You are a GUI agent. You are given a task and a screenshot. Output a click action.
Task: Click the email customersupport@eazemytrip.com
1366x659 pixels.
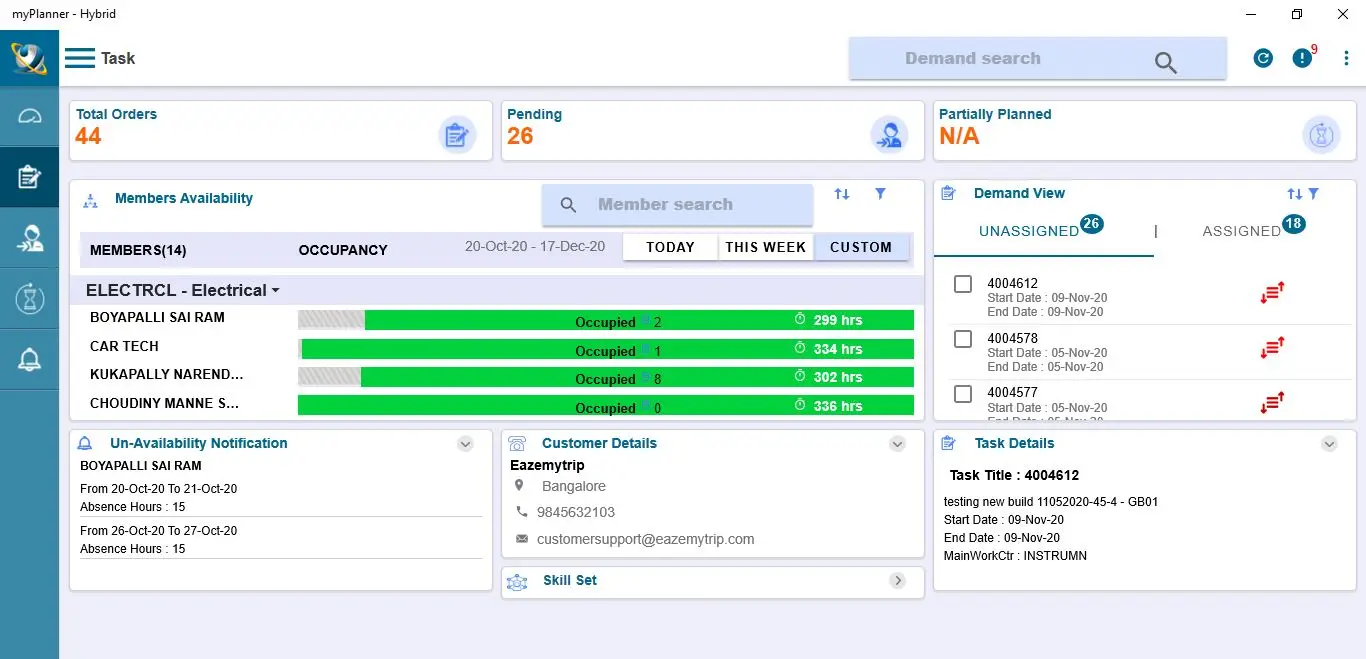tap(646, 539)
